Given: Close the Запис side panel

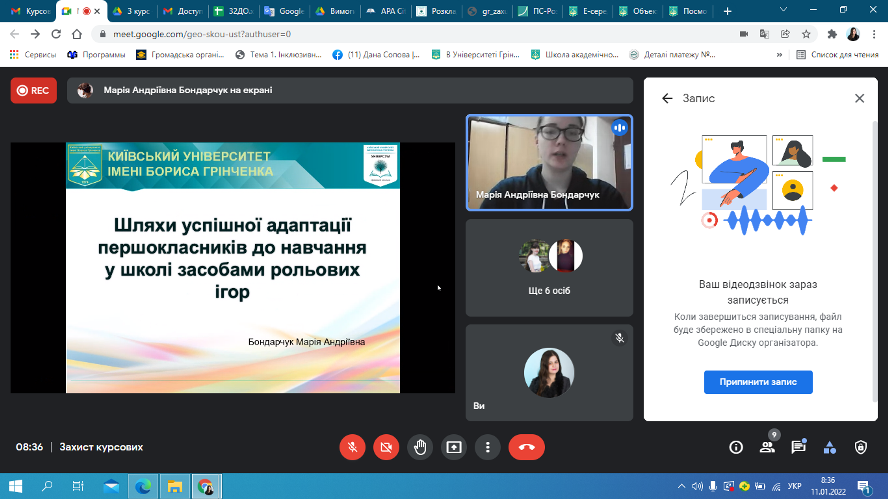Looking at the screenshot, I should [859, 98].
